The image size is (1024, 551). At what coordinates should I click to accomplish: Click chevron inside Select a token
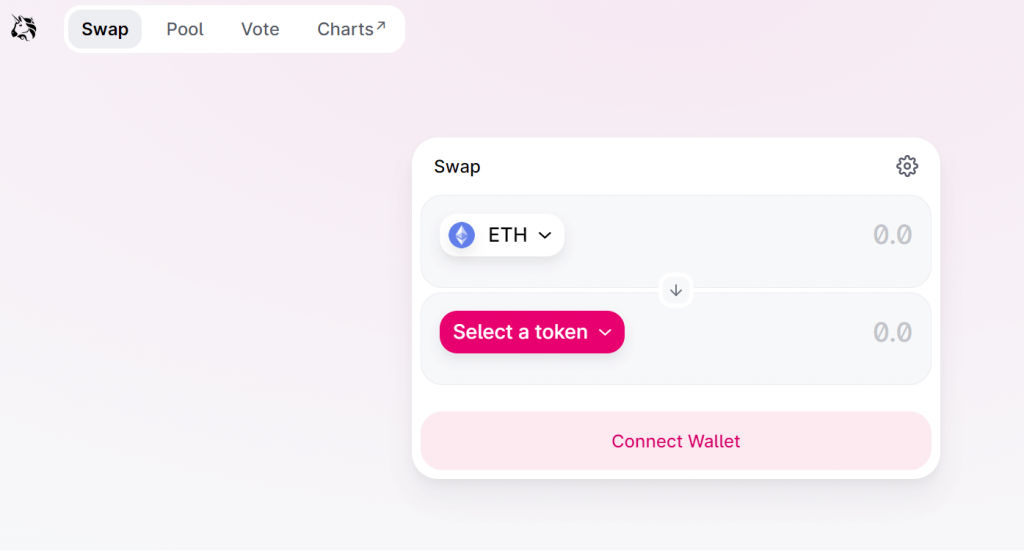605,332
